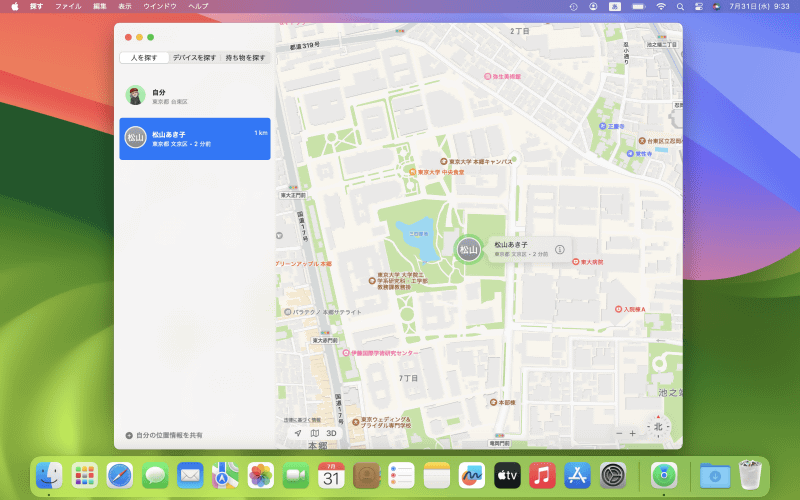Open Launchpad from the Dock
Screen dimensions: 800x500
[85, 476]
